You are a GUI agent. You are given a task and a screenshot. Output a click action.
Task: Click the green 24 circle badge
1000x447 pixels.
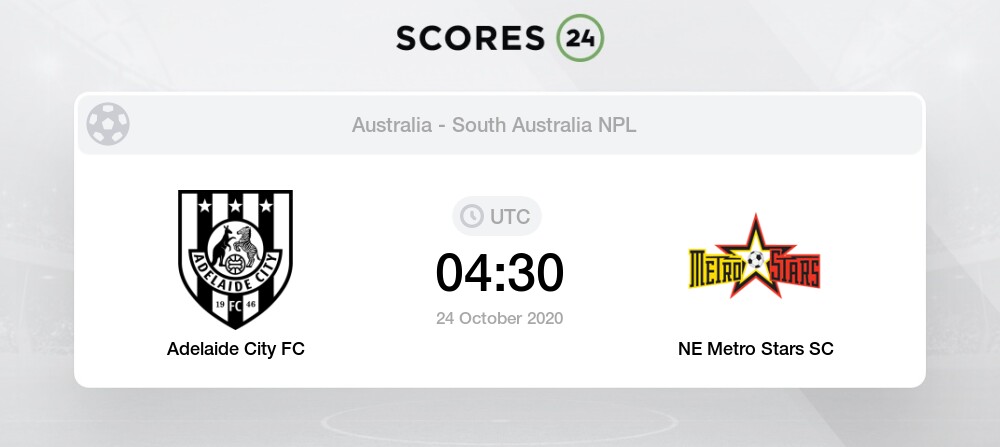point(580,38)
